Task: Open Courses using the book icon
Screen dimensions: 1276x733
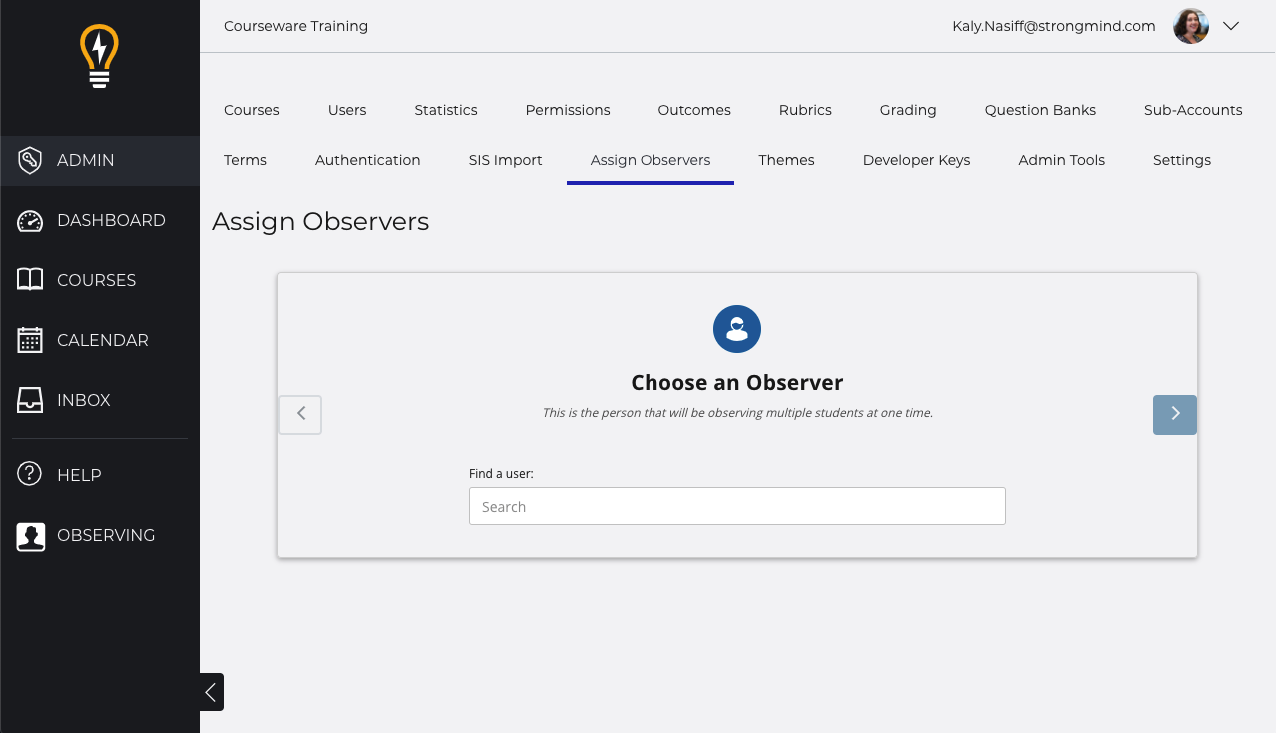Action: click(x=30, y=280)
